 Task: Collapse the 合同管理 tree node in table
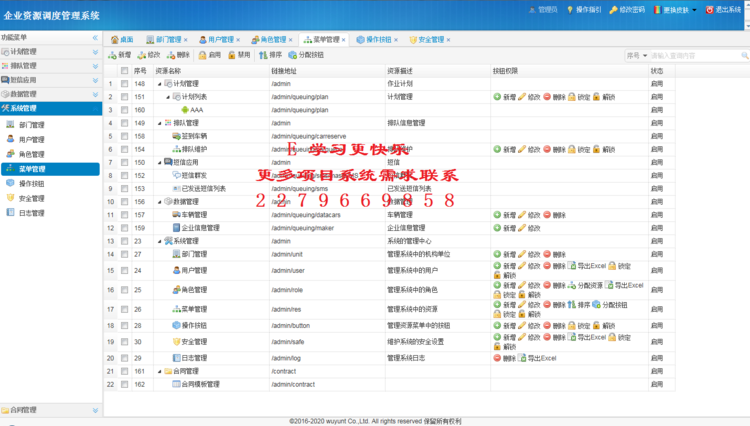160,371
